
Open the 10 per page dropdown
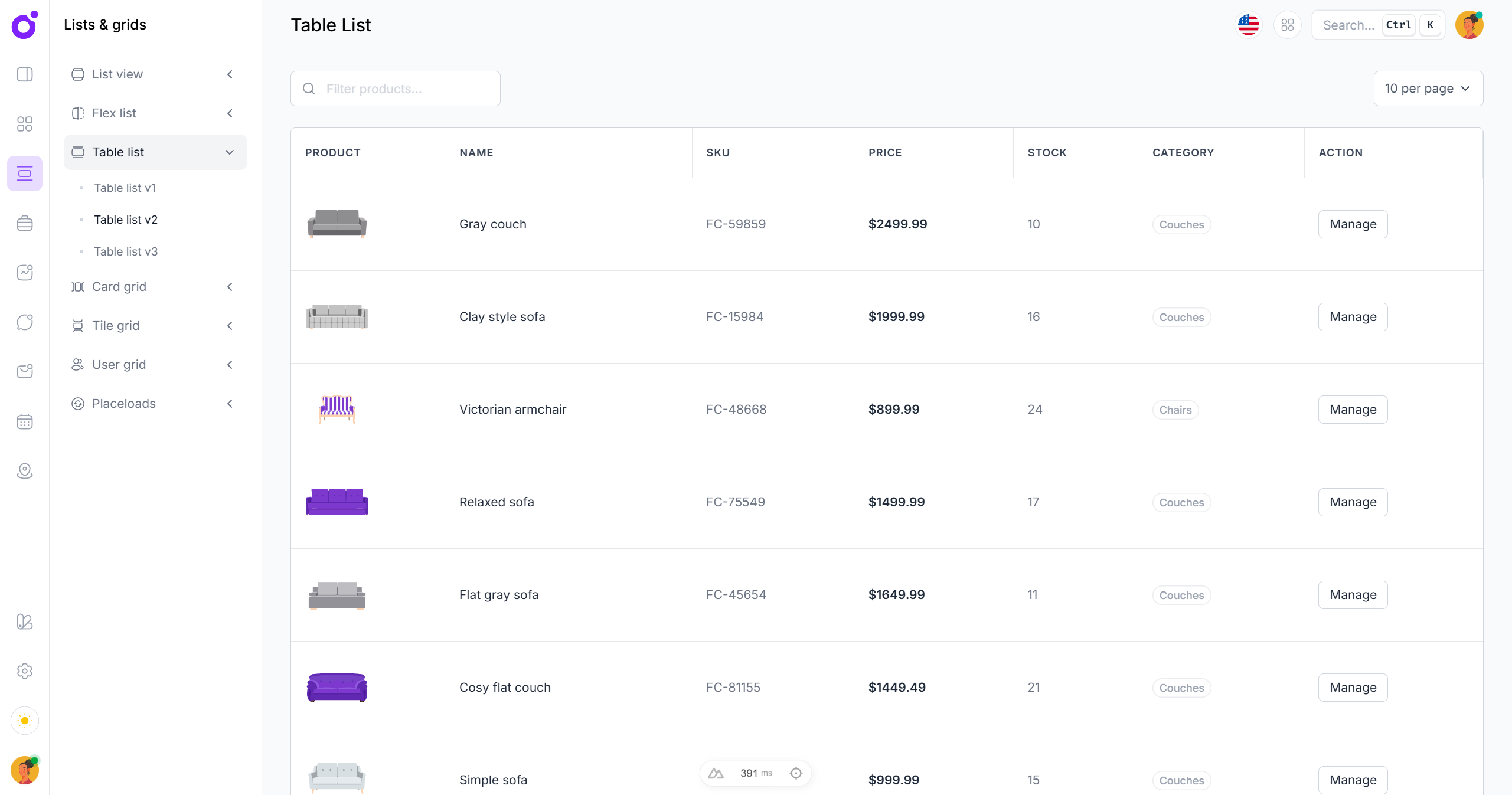(1428, 89)
